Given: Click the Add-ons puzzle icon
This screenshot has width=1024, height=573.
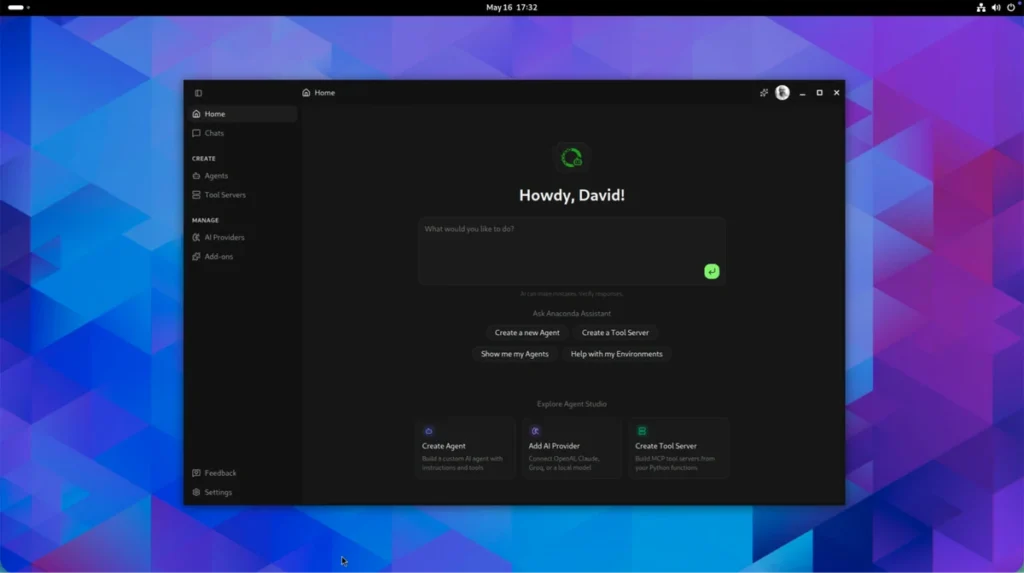Looking at the screenshot, I should coord(197,257).
